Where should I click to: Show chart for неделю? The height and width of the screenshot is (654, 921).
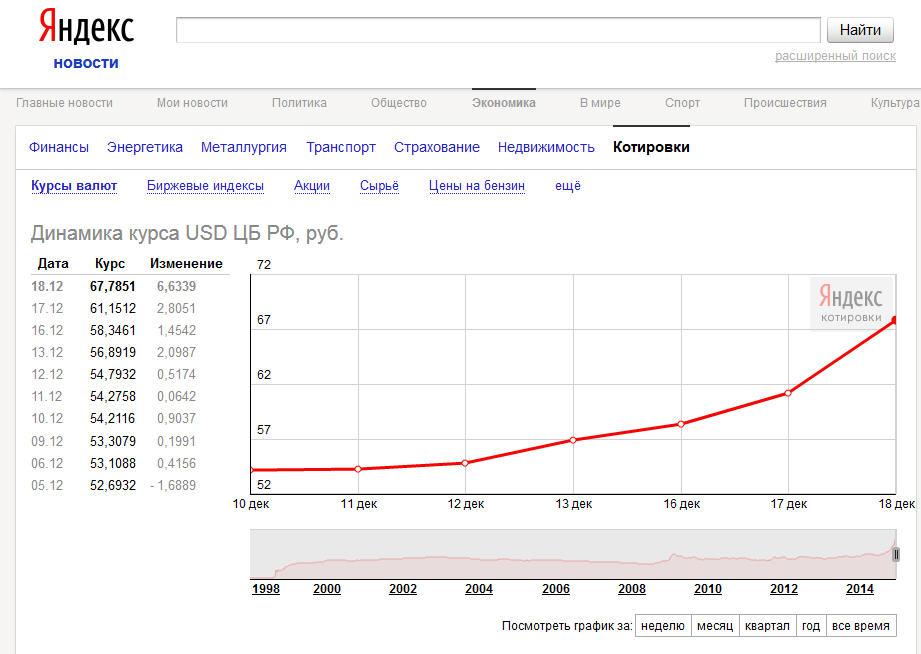[663, 626]
